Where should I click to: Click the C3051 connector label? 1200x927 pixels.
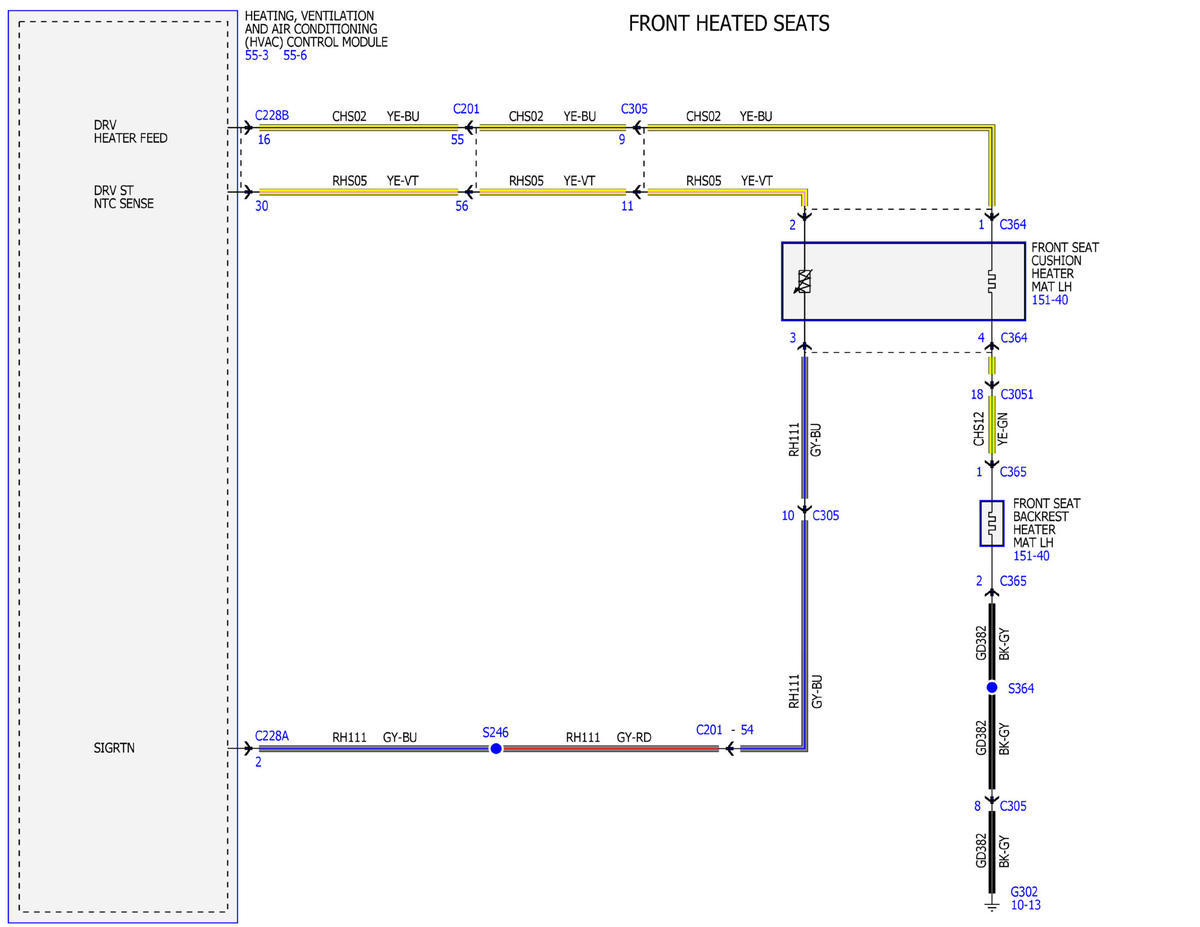point(1017,395)
